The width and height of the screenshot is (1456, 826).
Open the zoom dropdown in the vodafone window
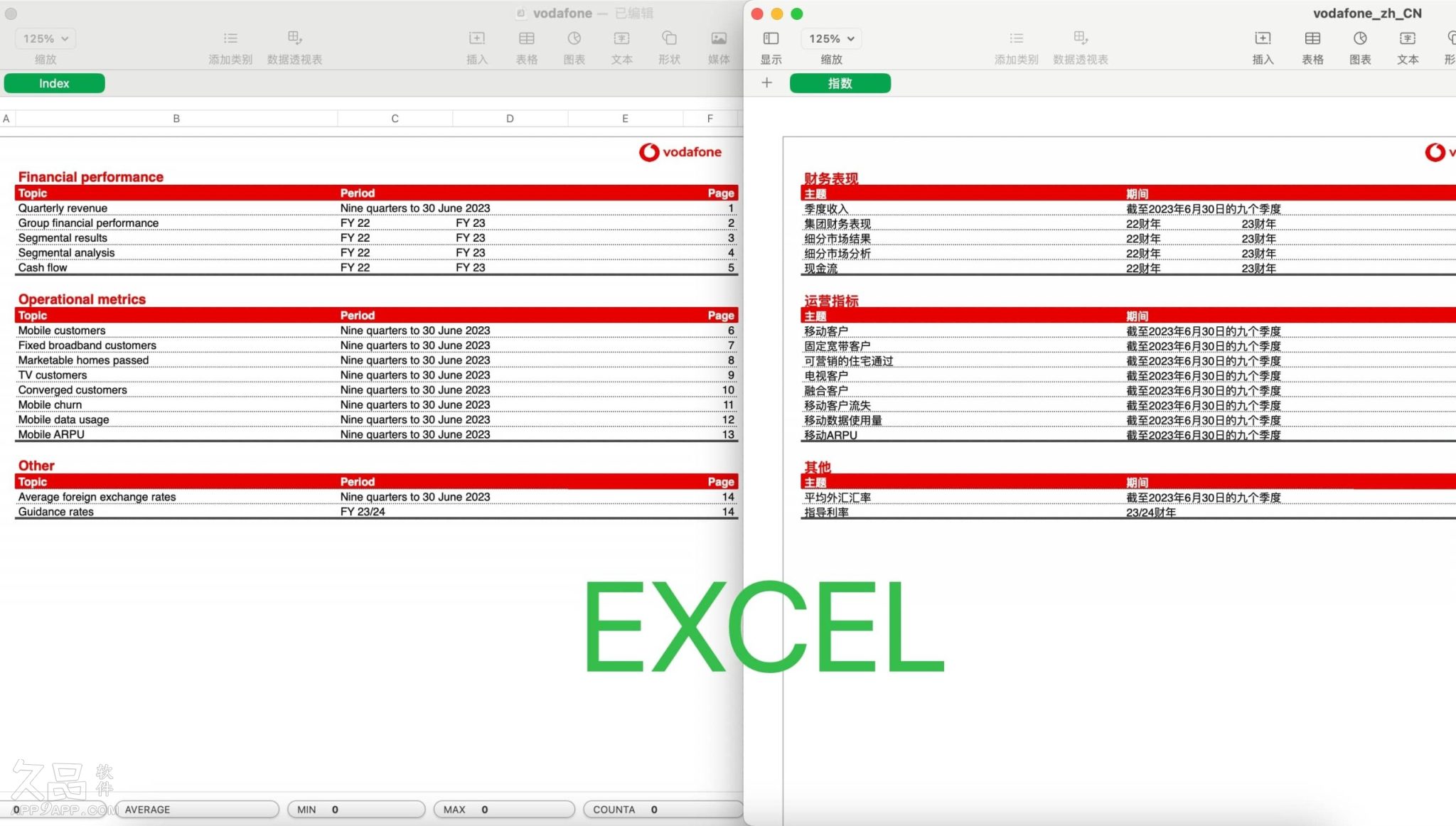pyautogui.click(x=45, y=38)
